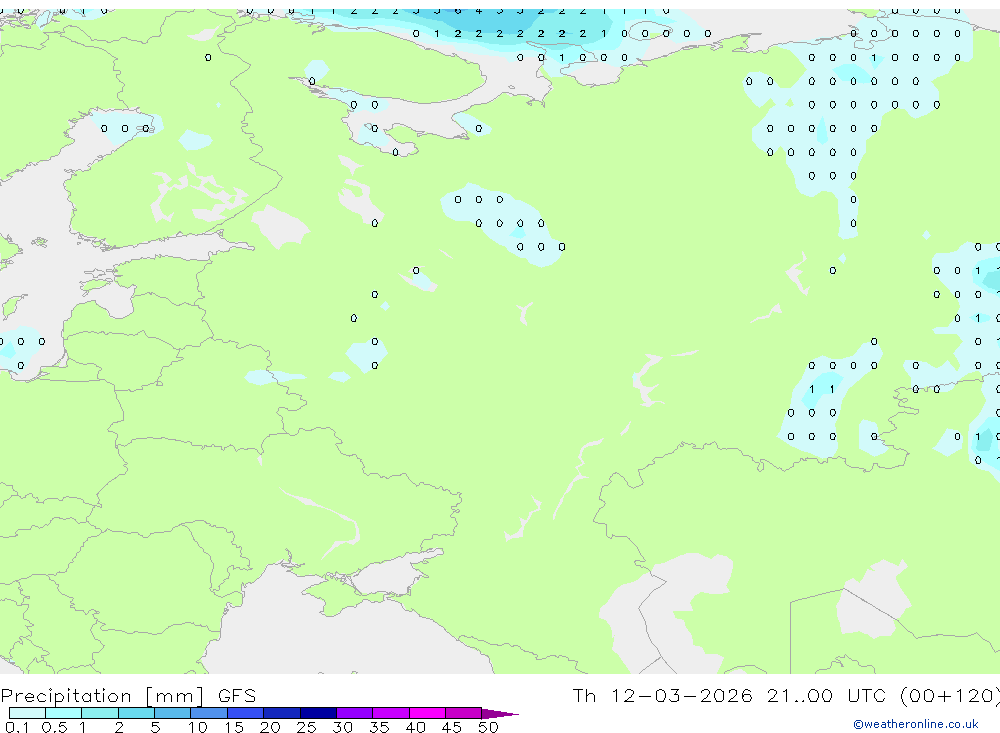Image resolution: width=1000 pixels, height=733 pixels.
Task: Click the '30' legend value
Action: (342, 727)
